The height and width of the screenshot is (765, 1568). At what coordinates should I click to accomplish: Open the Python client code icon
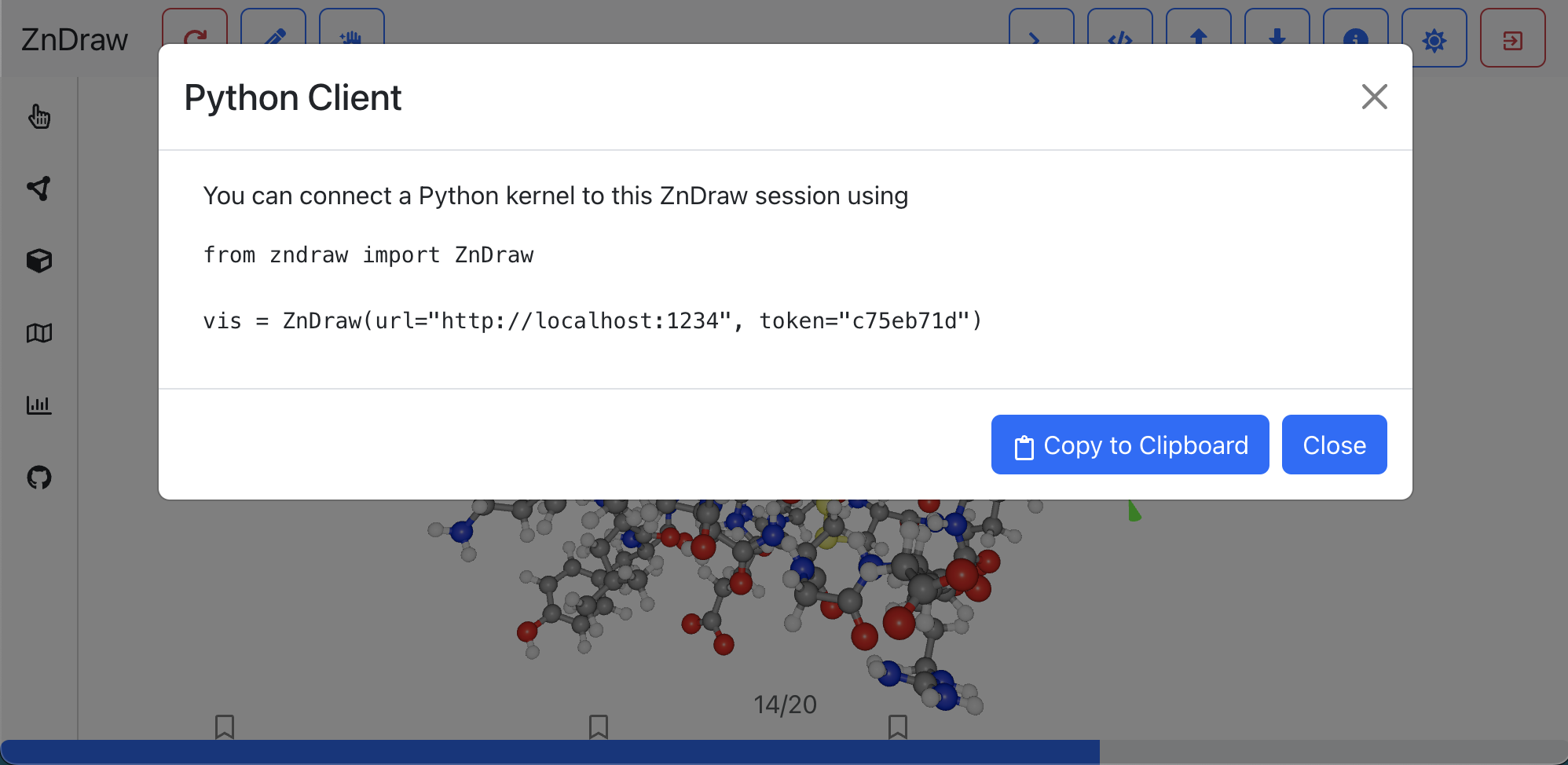(1120, 38)
